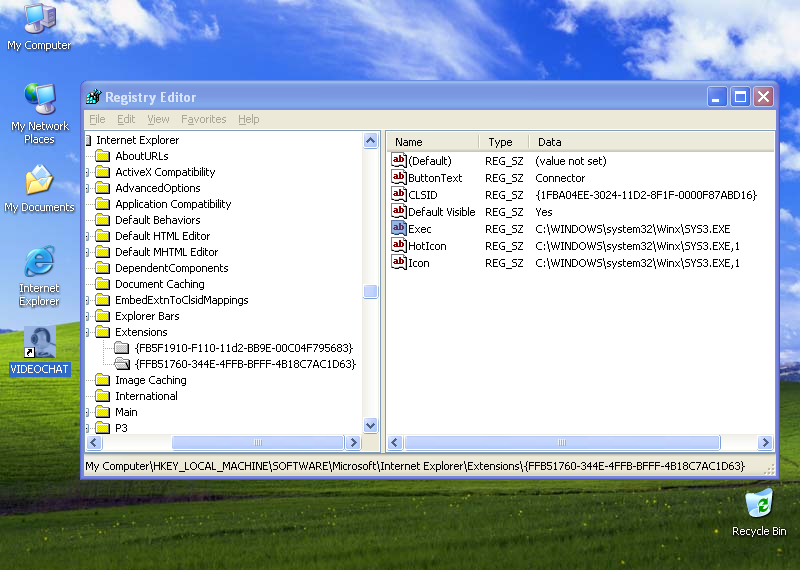Open the My Documents desktop icon
The width and height of the screenshot is (800, 570).
pyautogui.click(x=39, y=188)
